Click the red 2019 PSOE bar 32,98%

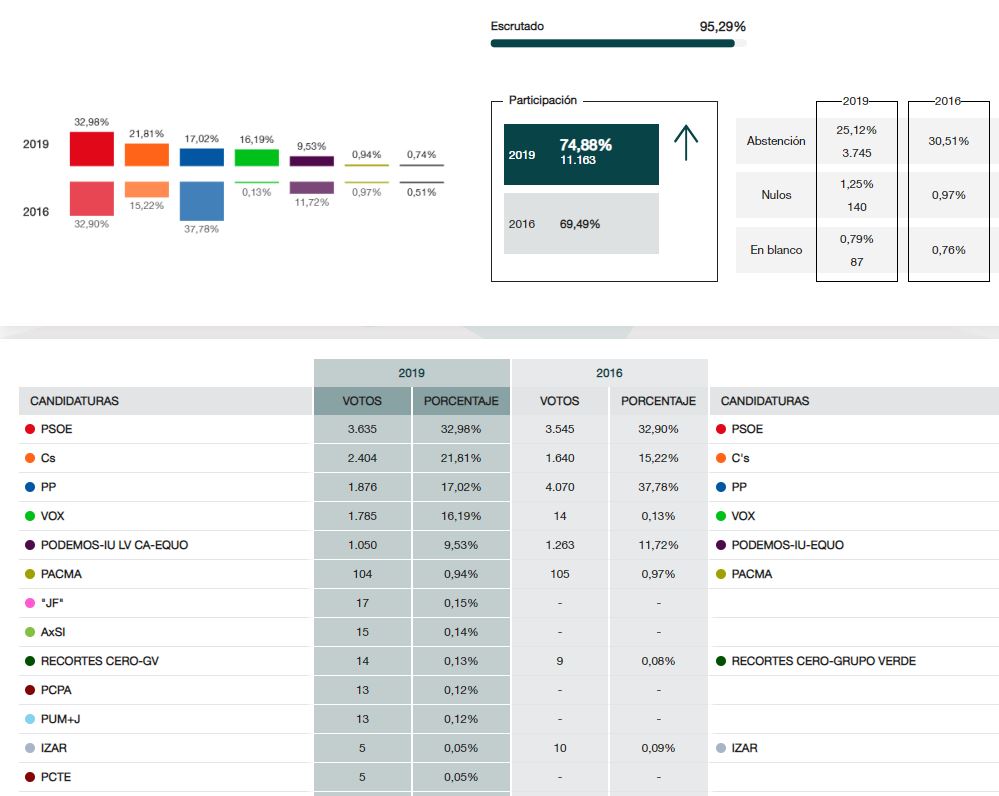[x=91, y=148]
